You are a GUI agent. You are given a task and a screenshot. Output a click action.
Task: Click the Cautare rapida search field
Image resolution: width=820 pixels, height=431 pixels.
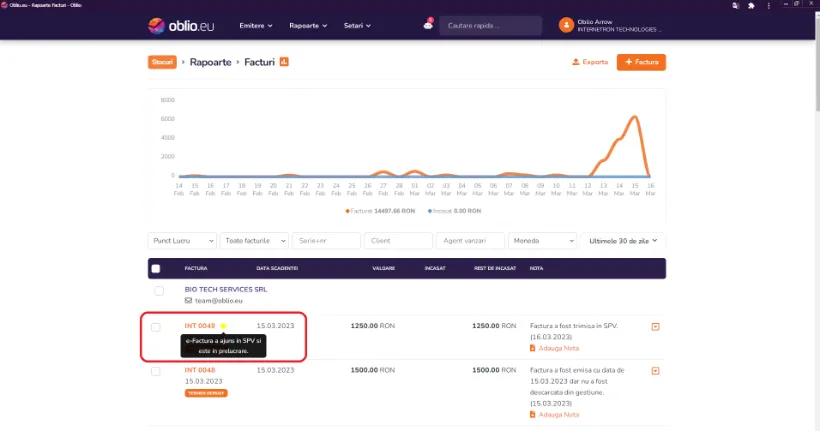491,26
